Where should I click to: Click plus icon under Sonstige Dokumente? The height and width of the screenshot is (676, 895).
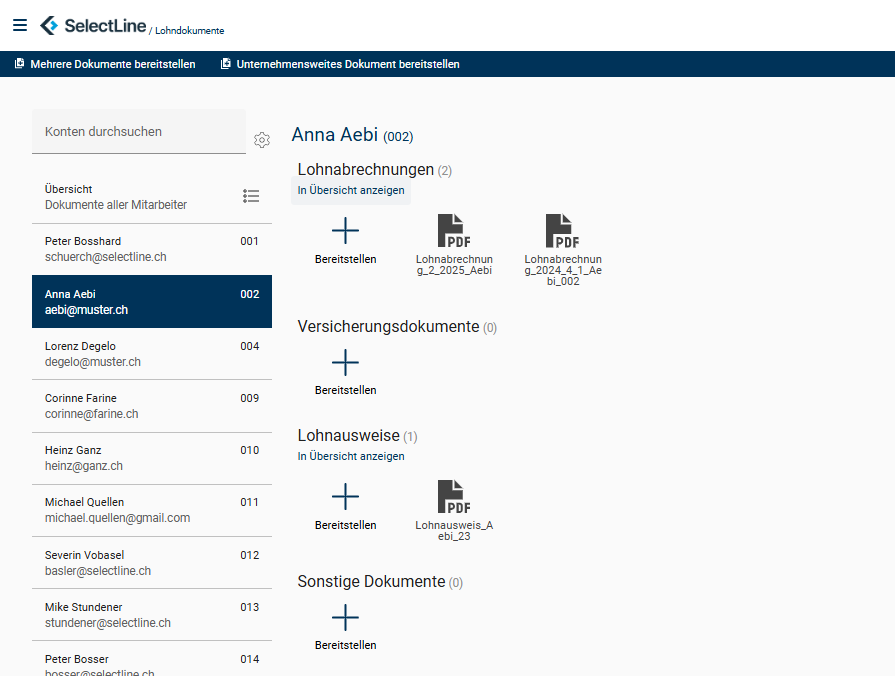click(345, 617)
